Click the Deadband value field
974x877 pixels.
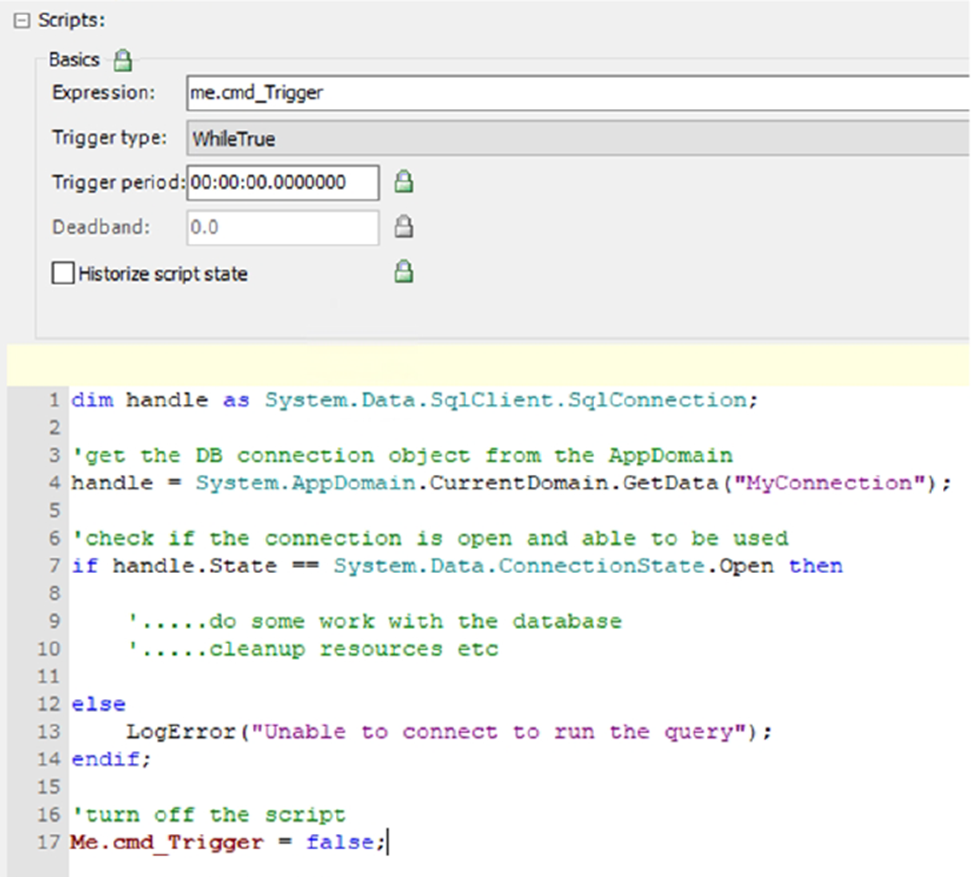[x=283, y=227]
